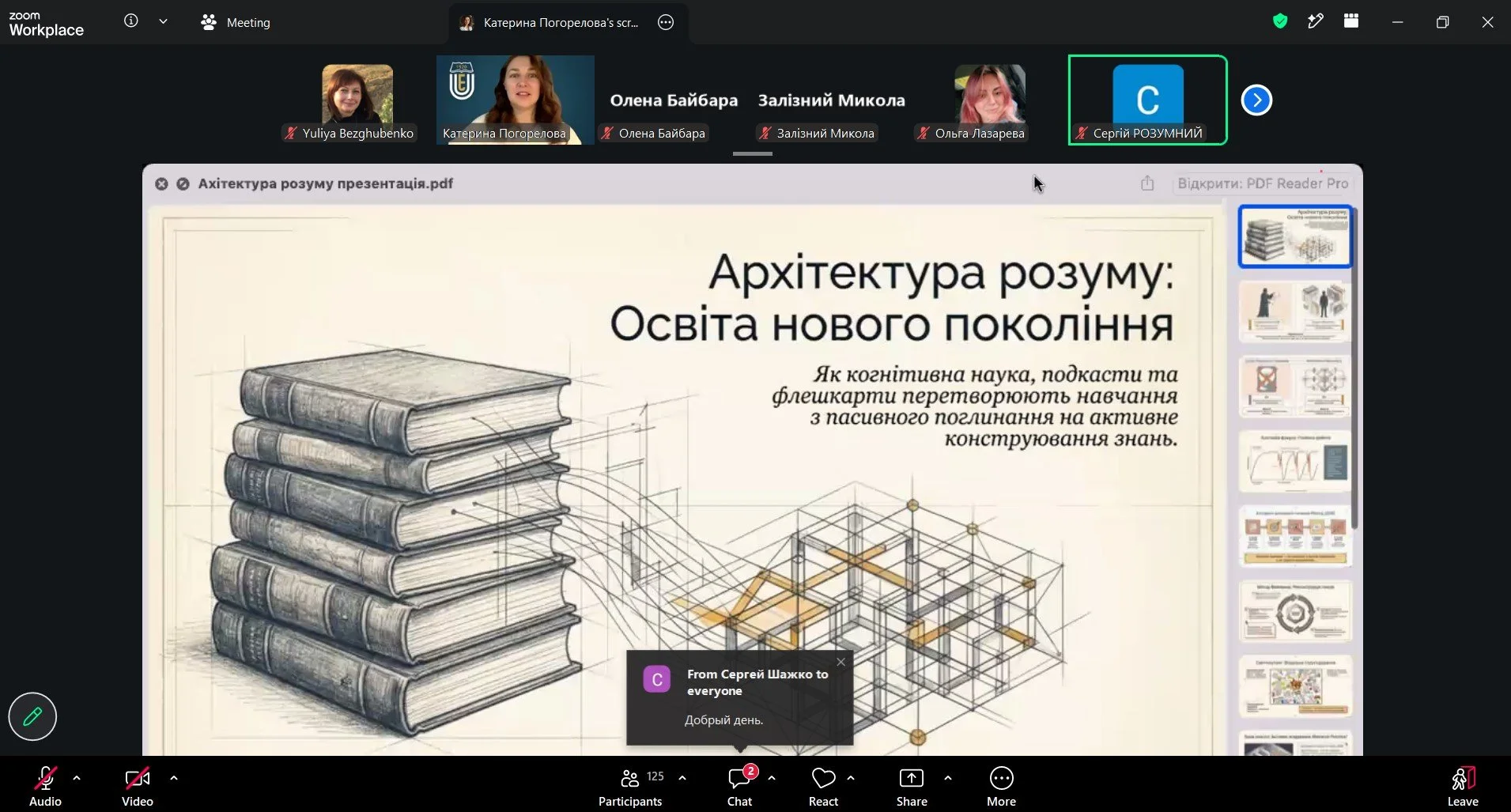Click the green annotation pencil button
The width and height of the screenshot is (1511, 812).
32,716
